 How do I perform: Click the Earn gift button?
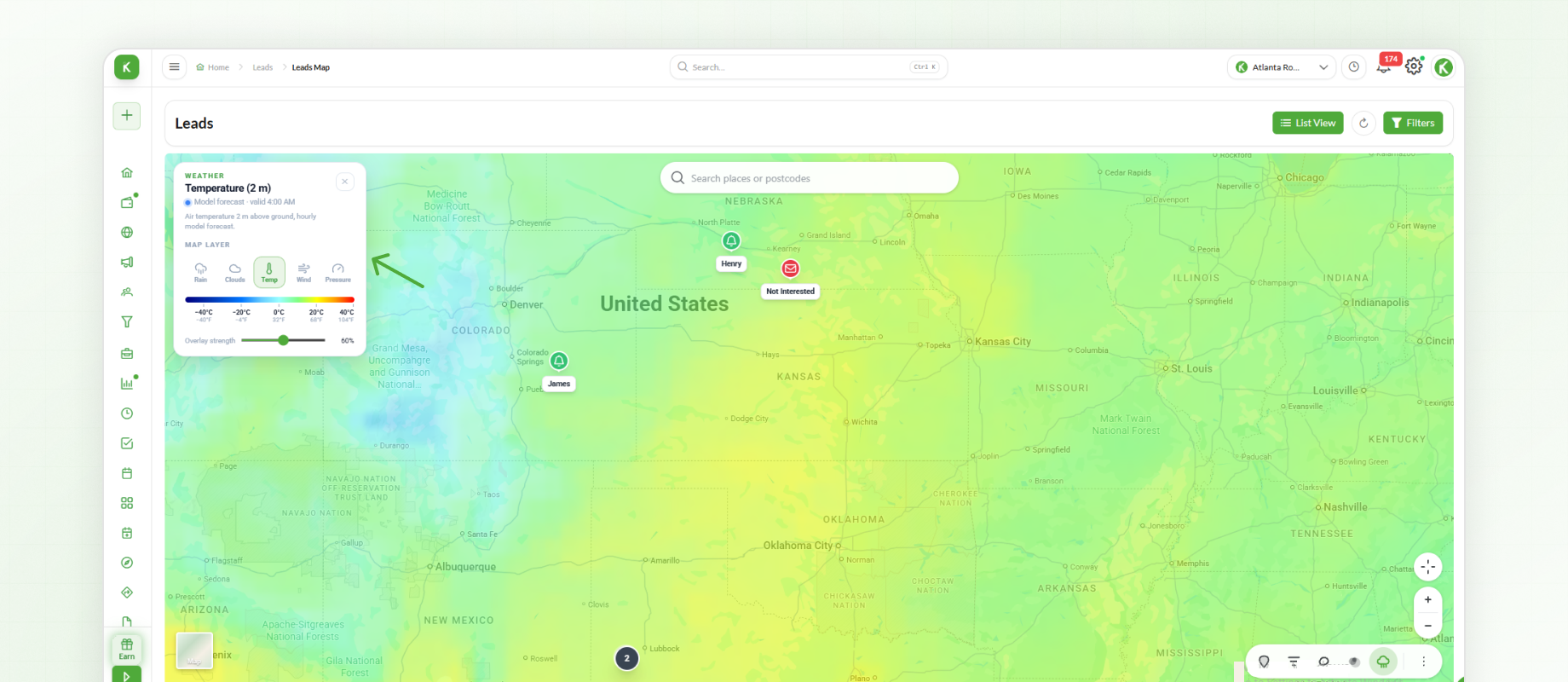click(x=127, y=649)
